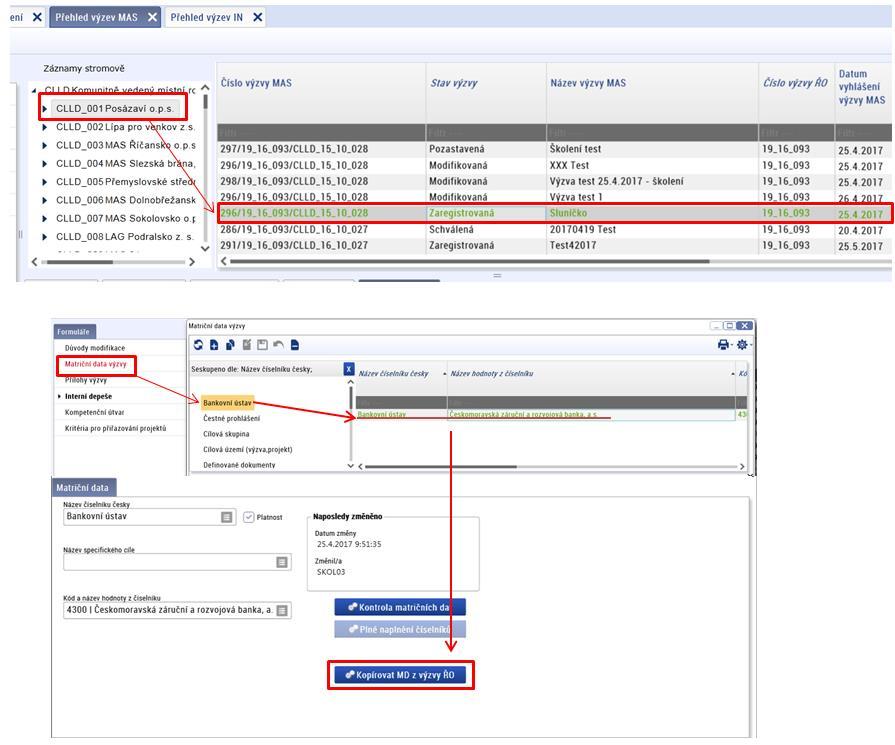The height and width of the screenshot is (745, 895).
Task: Select the Školení test row
Action: (x=554, y=149)
